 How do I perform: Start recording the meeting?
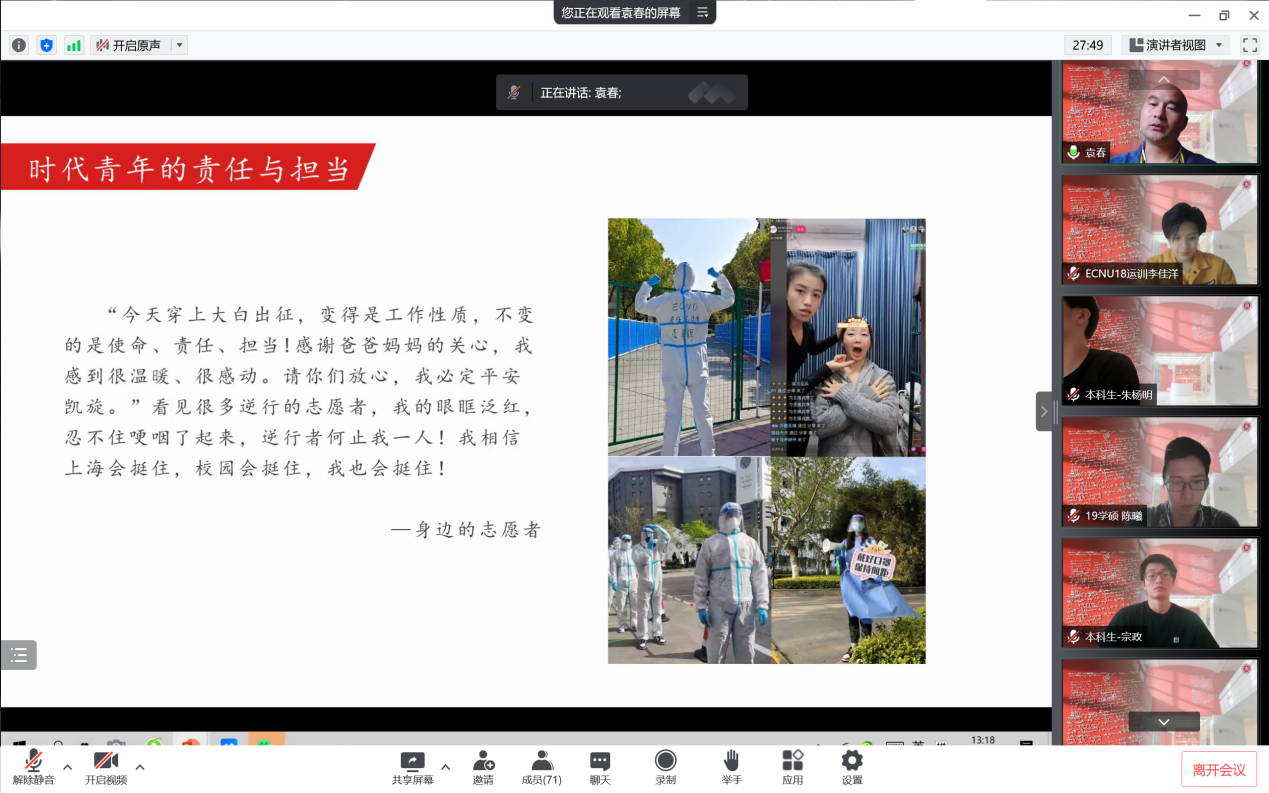pyautogui.click(x=665, y=767)
